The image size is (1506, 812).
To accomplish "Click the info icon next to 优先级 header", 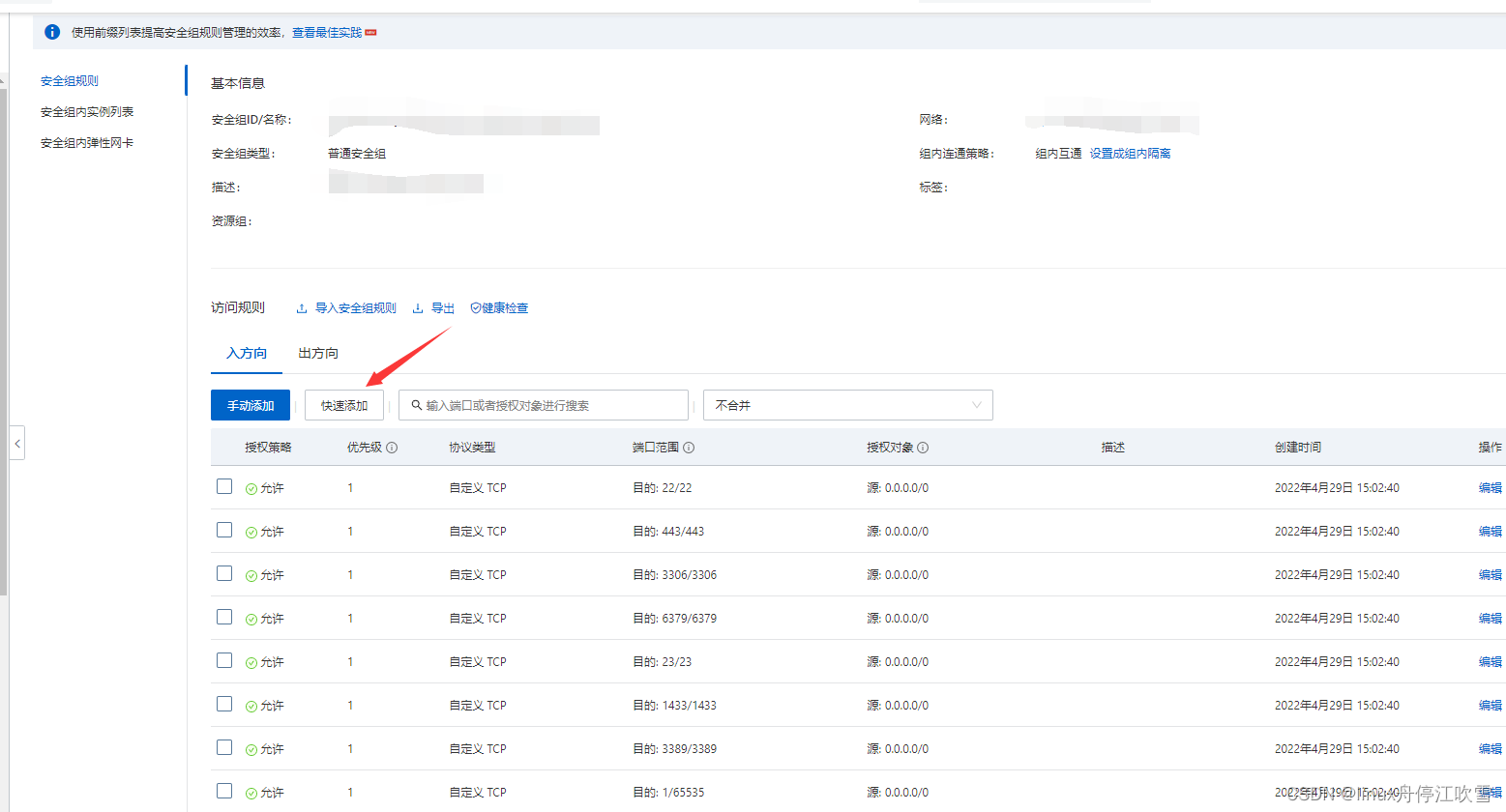I will tap(392, 448).
